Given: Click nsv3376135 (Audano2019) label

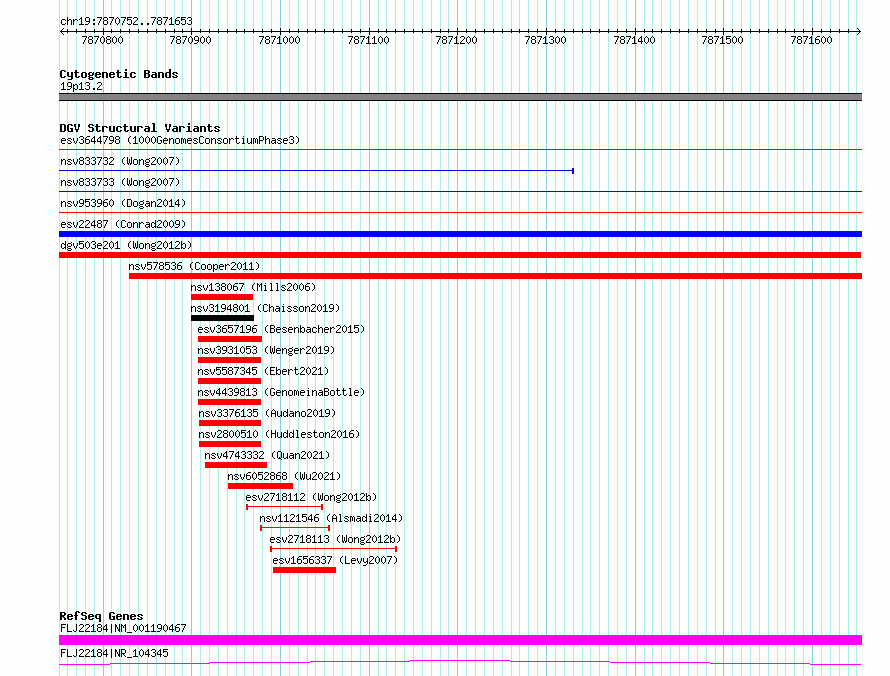Looking at the screenshot, I should click(x=267, y=413).
